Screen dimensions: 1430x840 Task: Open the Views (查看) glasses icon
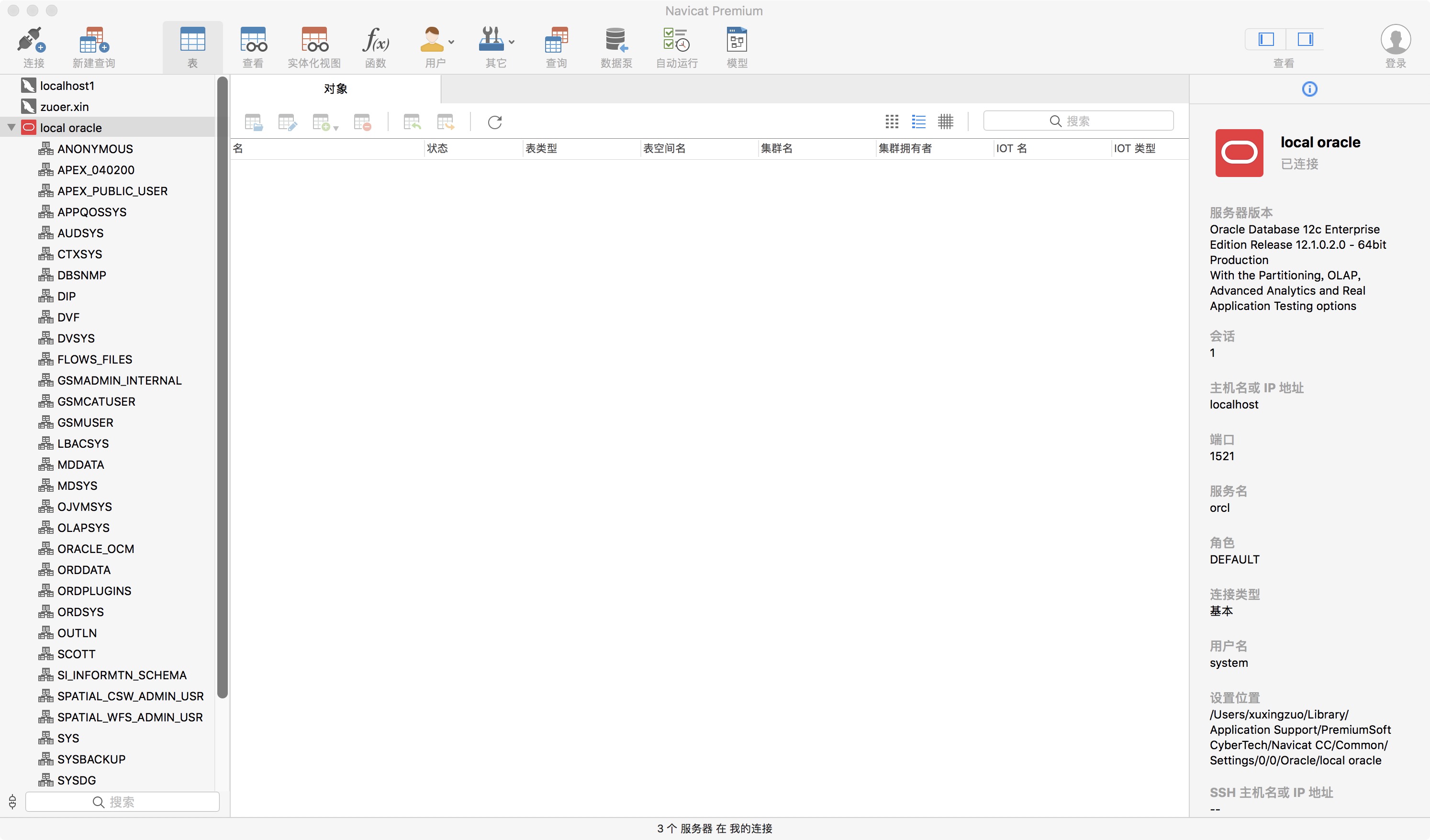pyautogui.click(x=253, y=40)
